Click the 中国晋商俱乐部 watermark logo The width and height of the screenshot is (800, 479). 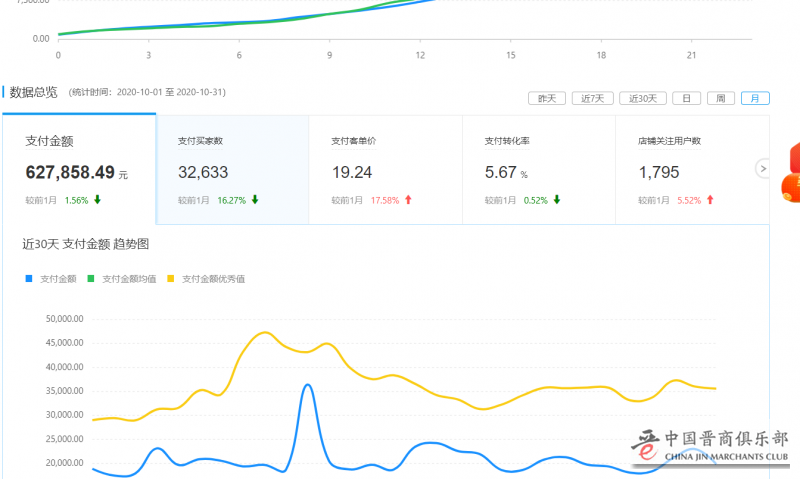712,446
